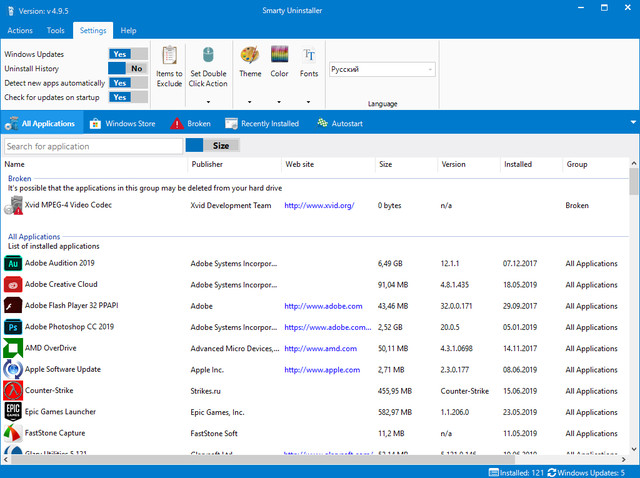This screenshot has width=640, height=478.
Task: Open the language dropdown showing Русский
Action: tap(382, 69)
